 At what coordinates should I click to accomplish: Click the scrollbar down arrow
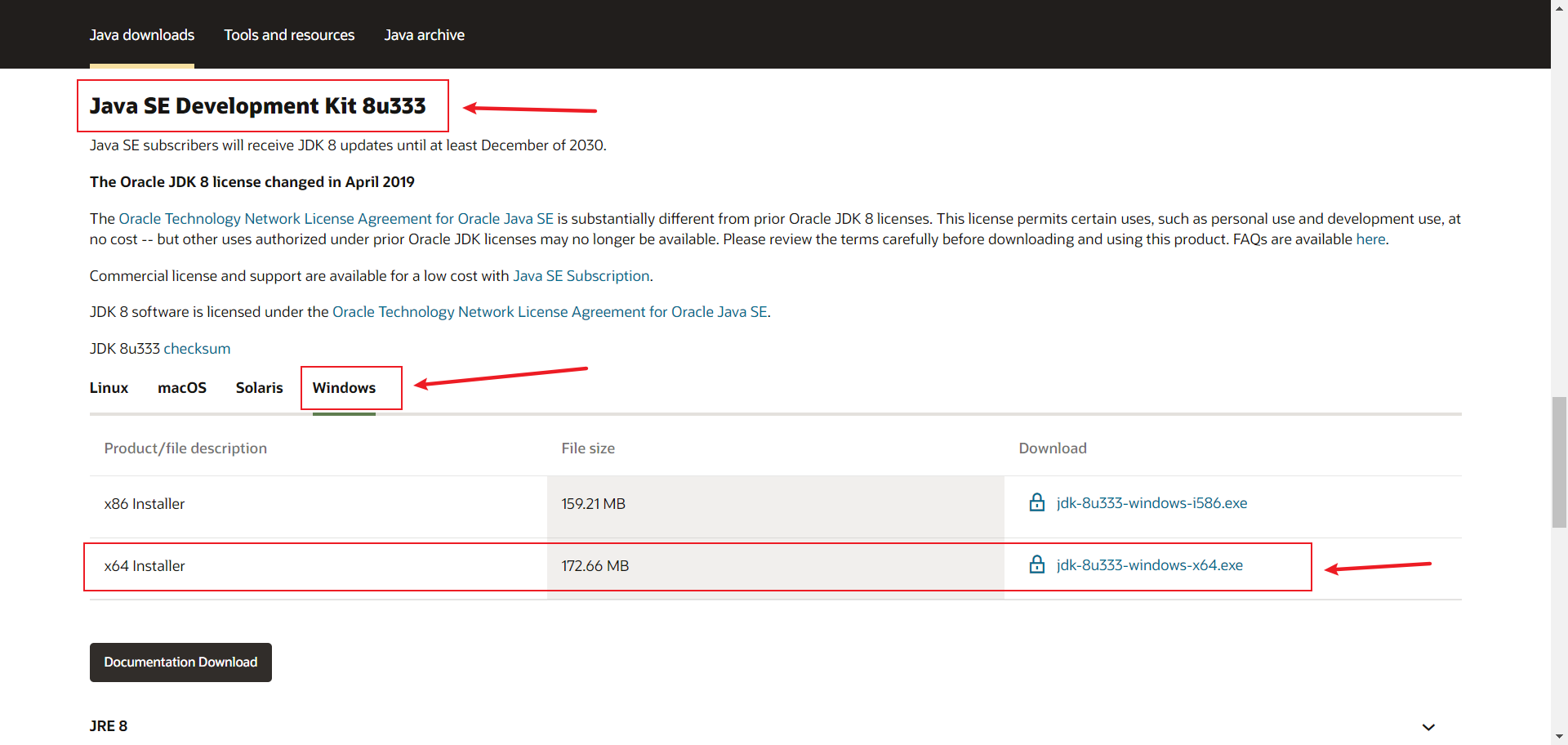(x=1559, y=737)
